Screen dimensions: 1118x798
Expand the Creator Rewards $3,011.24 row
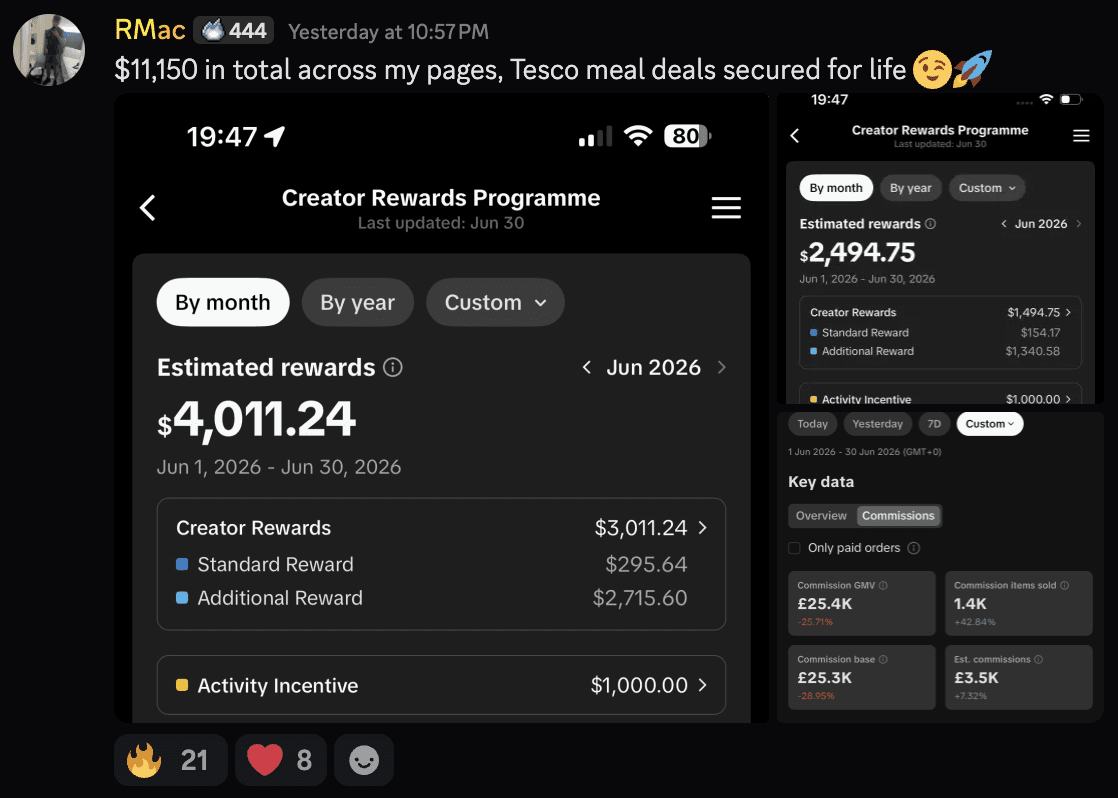point(441,528)
